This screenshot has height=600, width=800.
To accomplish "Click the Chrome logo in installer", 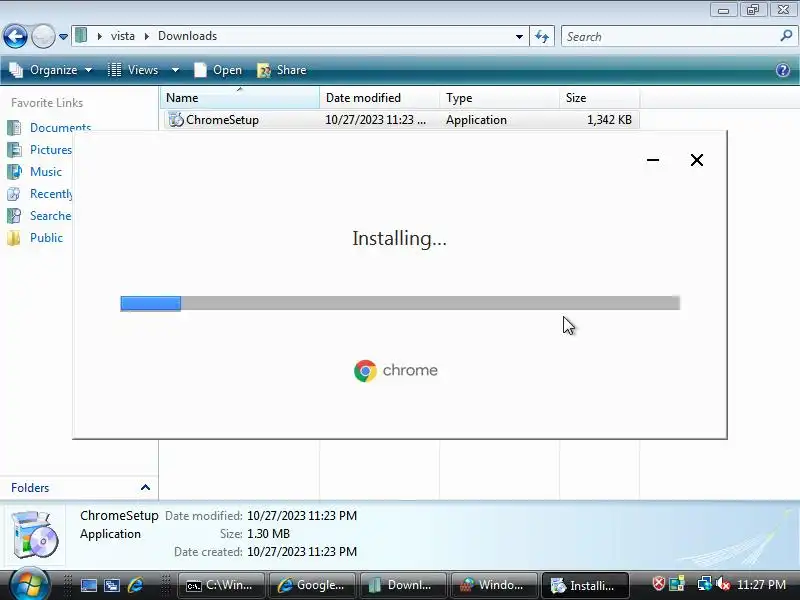I will pyautogui.click(x=365, y=371).
